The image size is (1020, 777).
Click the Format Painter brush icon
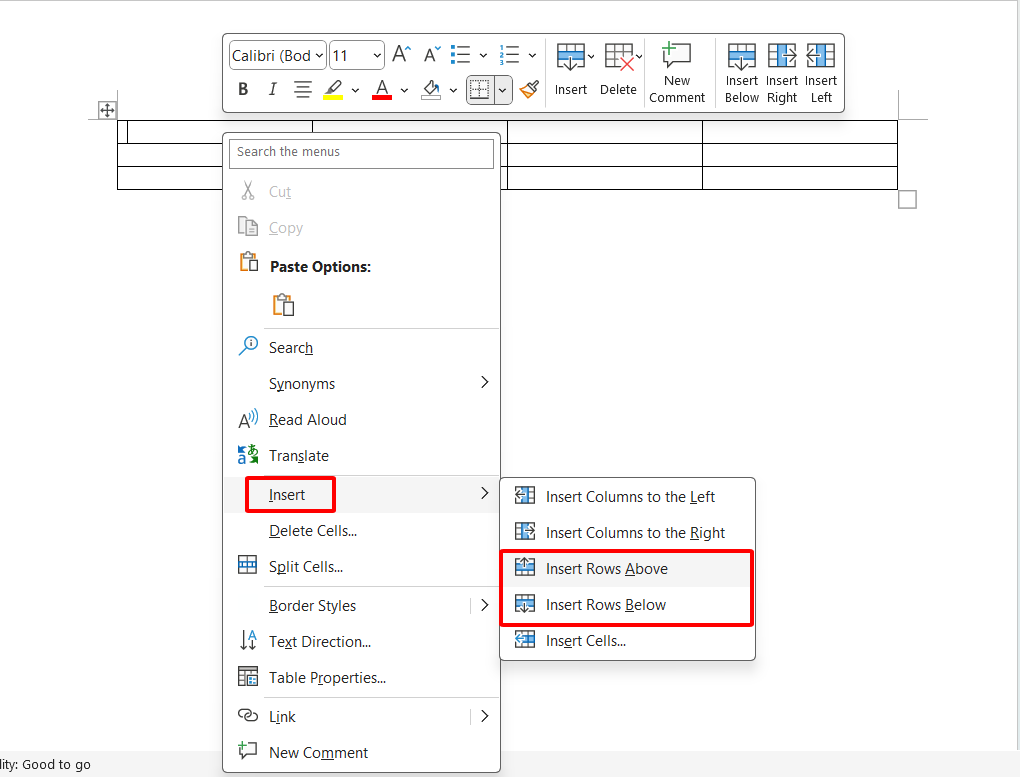(529, 90)
